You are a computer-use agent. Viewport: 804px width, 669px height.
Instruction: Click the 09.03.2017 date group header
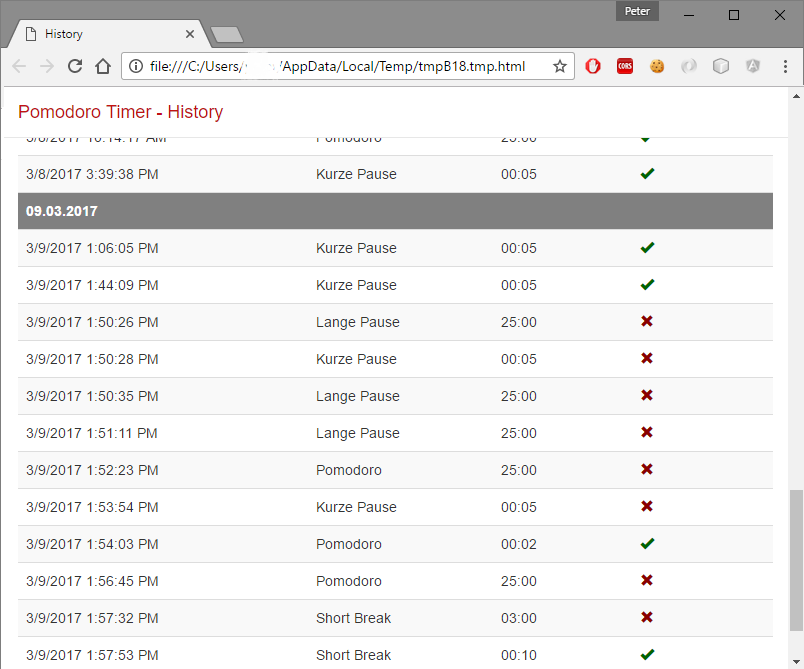pyautogui.click(x=395, y=211)
